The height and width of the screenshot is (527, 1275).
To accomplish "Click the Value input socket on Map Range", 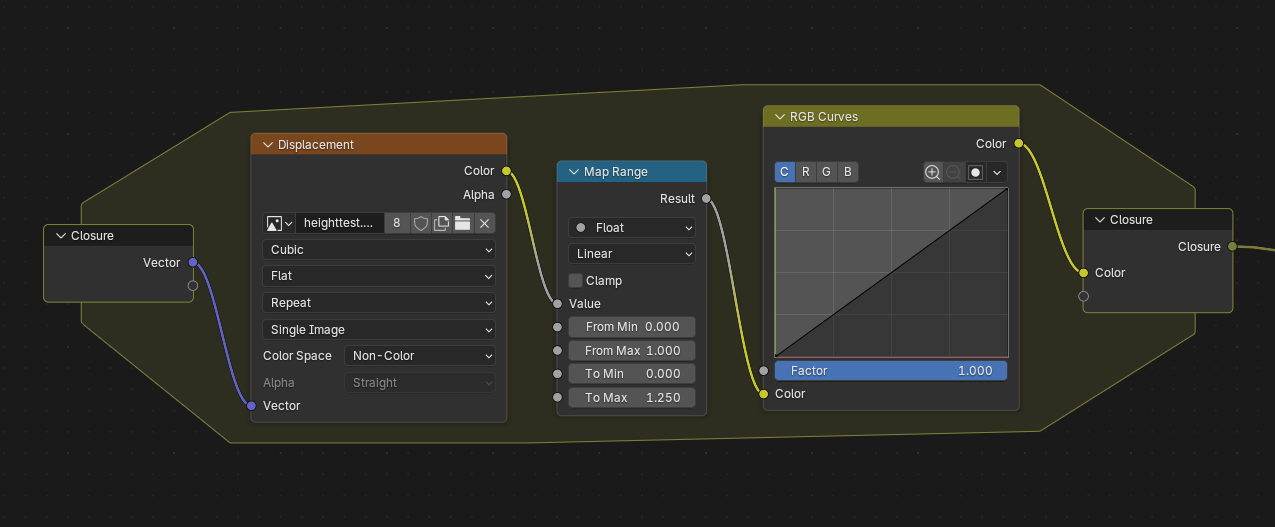I will point(557,303).
